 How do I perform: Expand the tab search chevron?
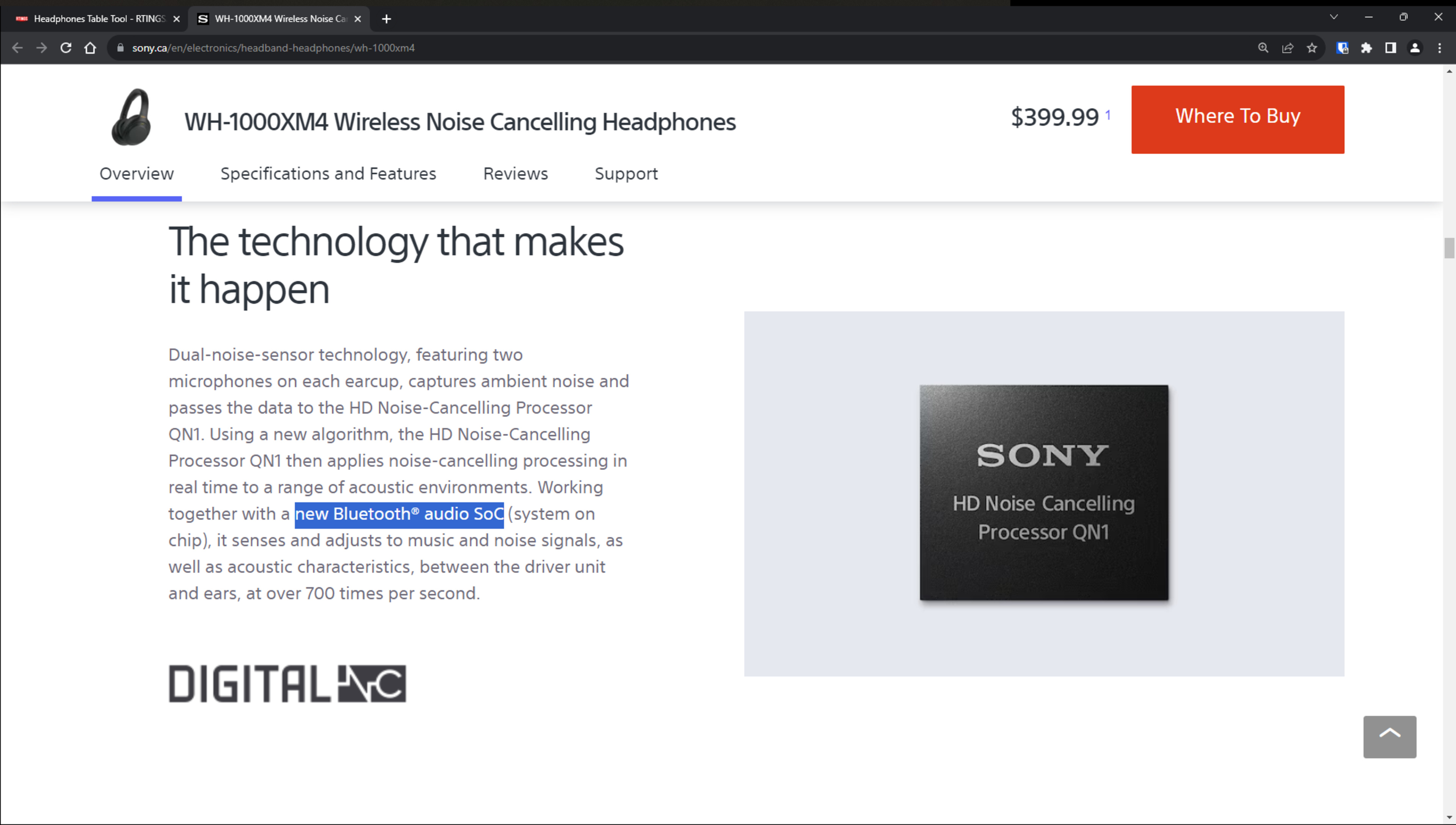(1334, 17)
